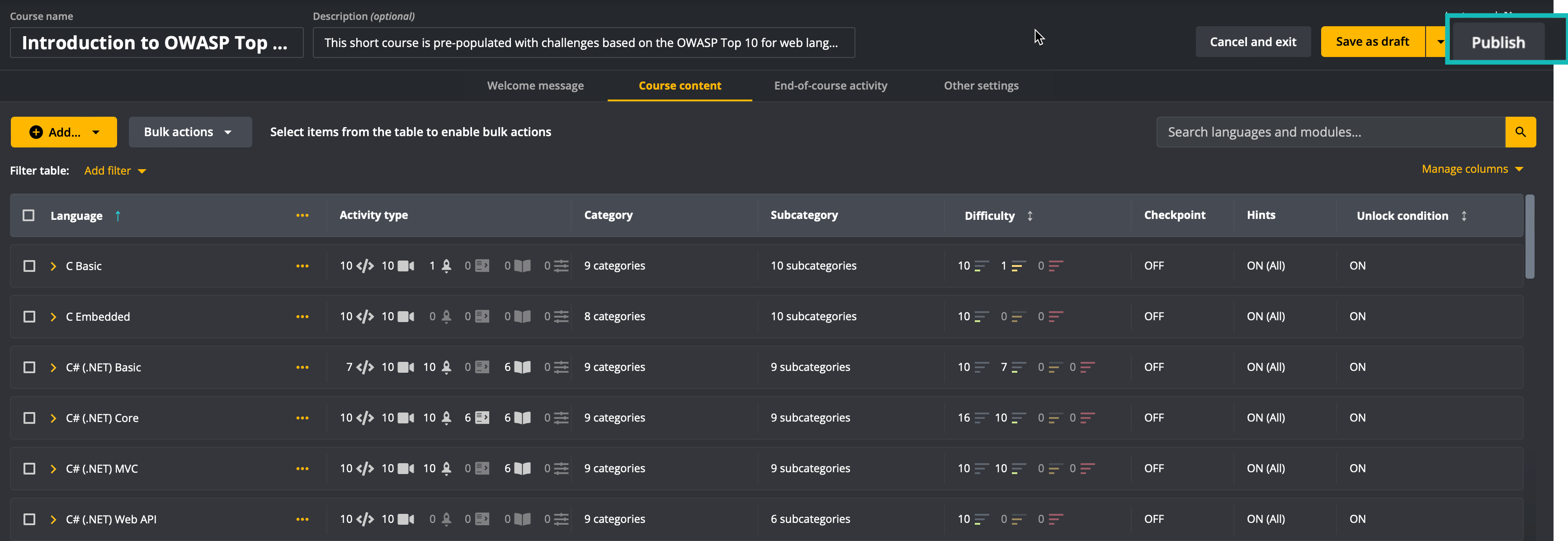This screenshot has height=541, width=1568.
Task: Open Save as draft dropdown arrow
Action: [1439, 42]
